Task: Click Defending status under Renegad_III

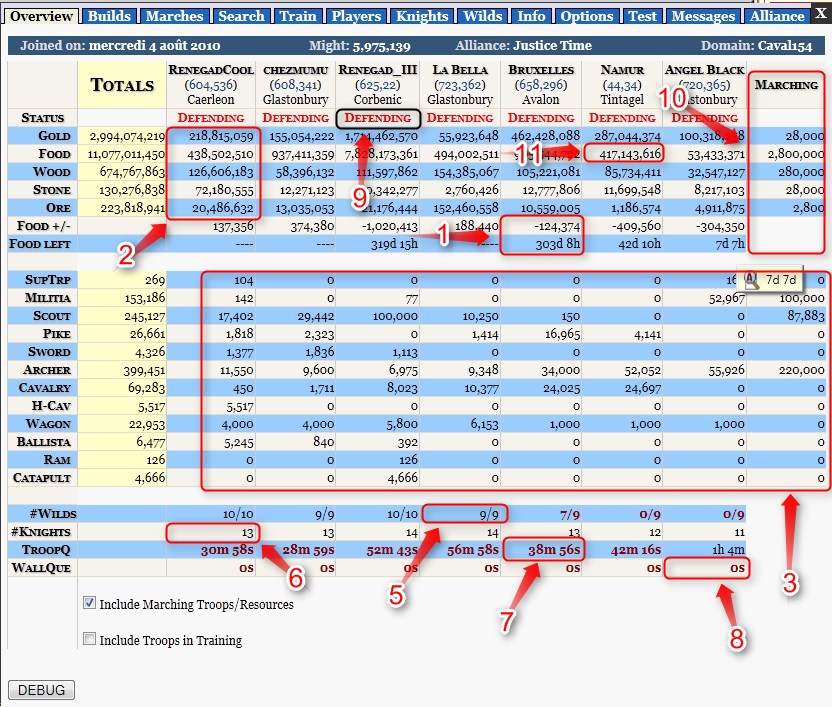Action: coord(378,118)
